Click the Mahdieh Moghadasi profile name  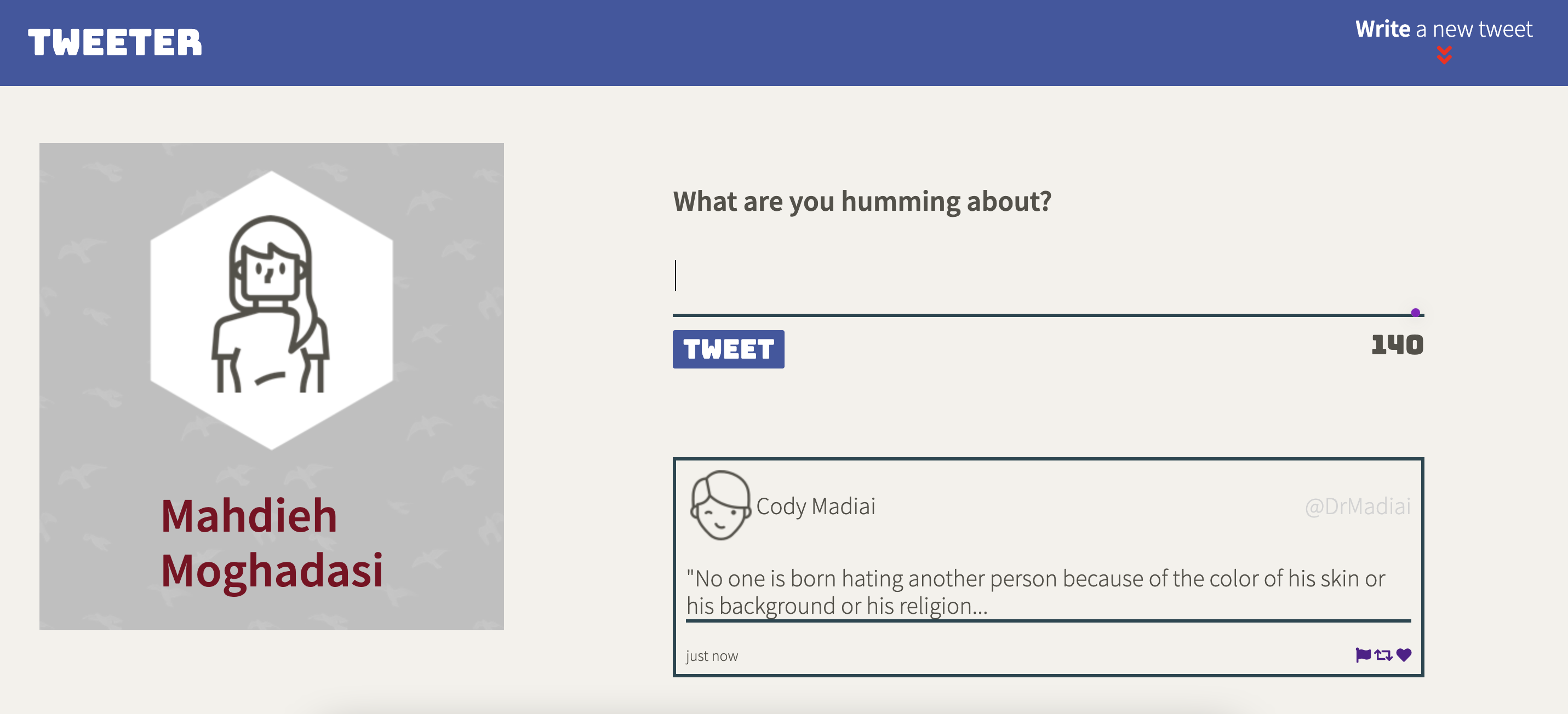click(x=272, y=543)
